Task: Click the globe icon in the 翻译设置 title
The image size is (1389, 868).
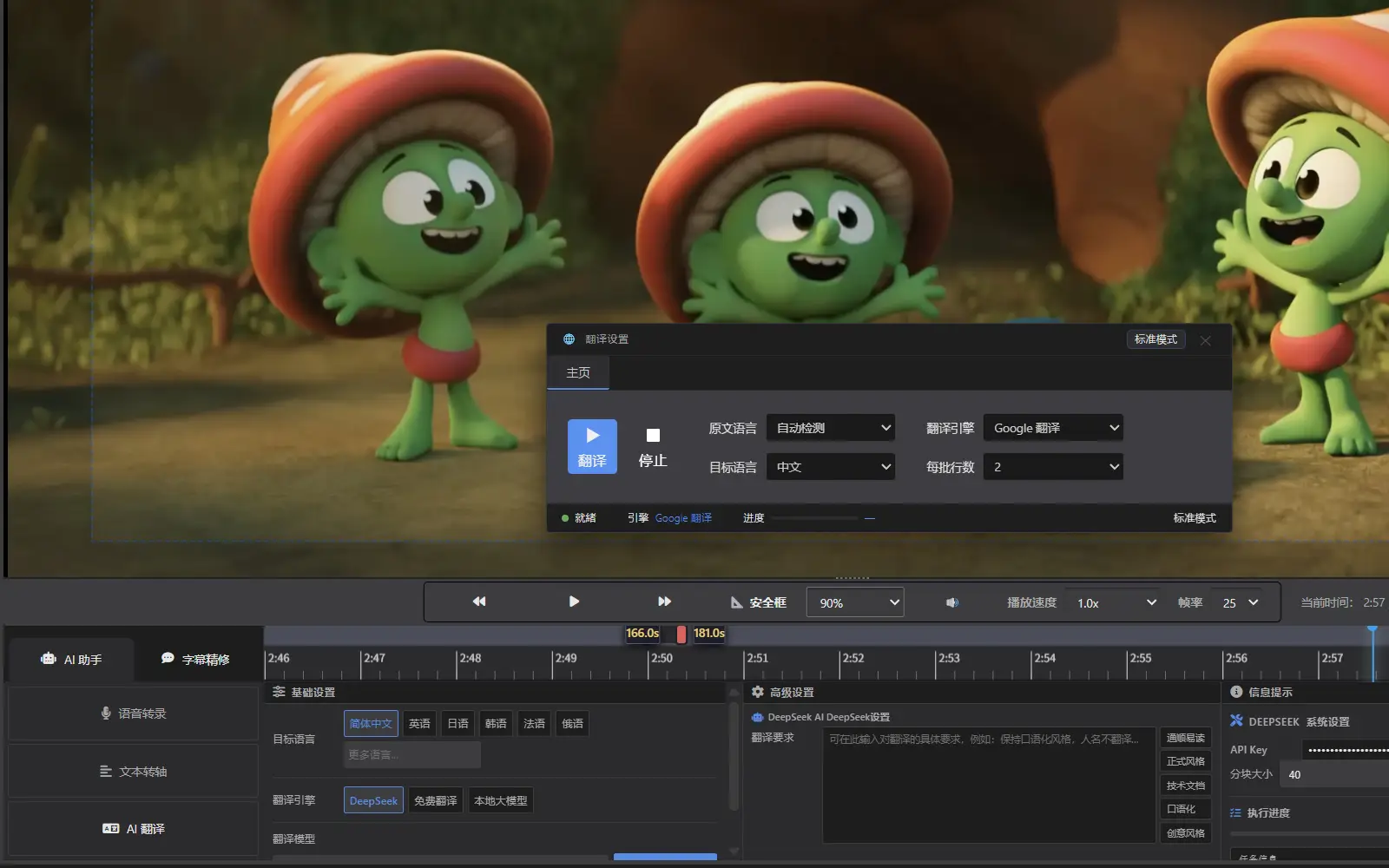Action: (x=569, y=339)
